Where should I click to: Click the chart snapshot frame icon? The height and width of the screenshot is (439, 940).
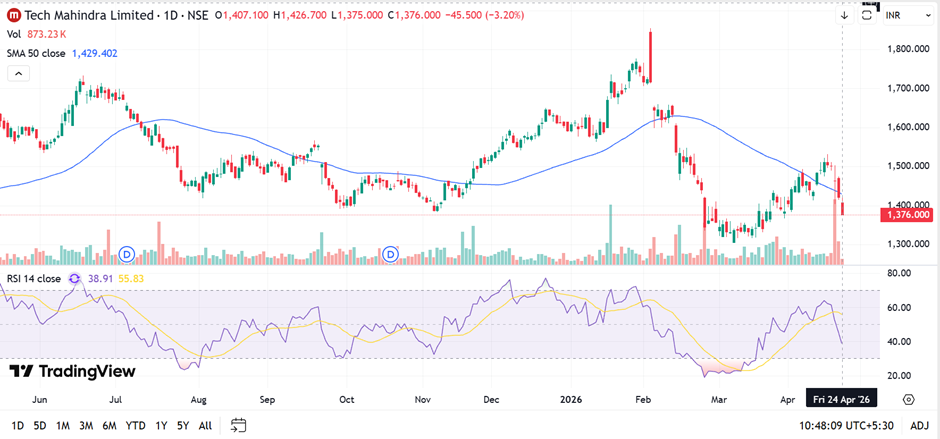(866, 16)
